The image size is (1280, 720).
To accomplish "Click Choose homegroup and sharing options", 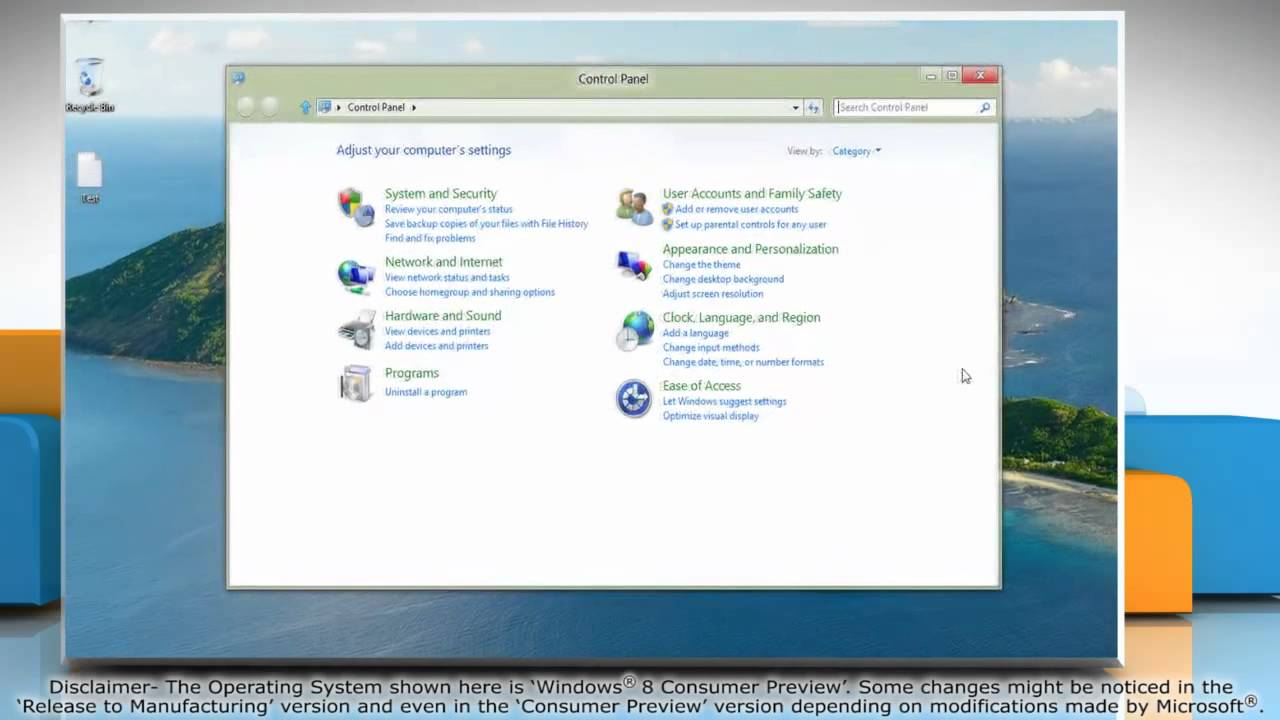I will click(x=470, y=292).
